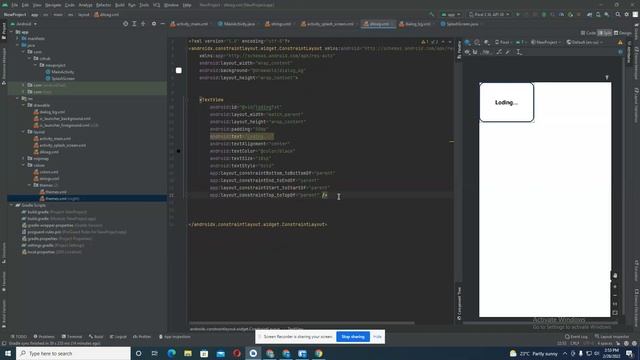This screenshot has width=640, height=360.
Task: Open preview device Pixel dropdown
Action: (x=503, y=42)
